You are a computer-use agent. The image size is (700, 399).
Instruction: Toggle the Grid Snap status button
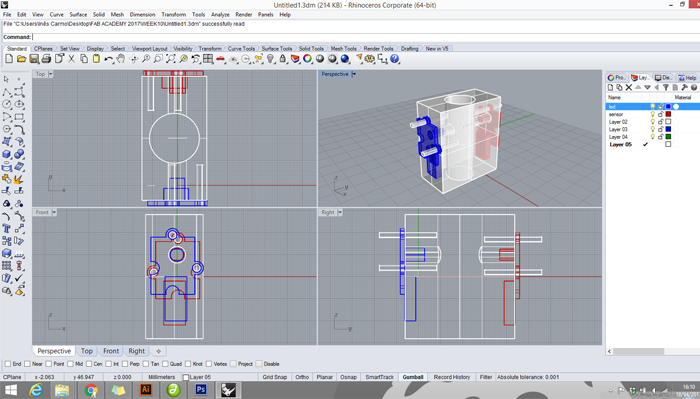tap(275, 377)
